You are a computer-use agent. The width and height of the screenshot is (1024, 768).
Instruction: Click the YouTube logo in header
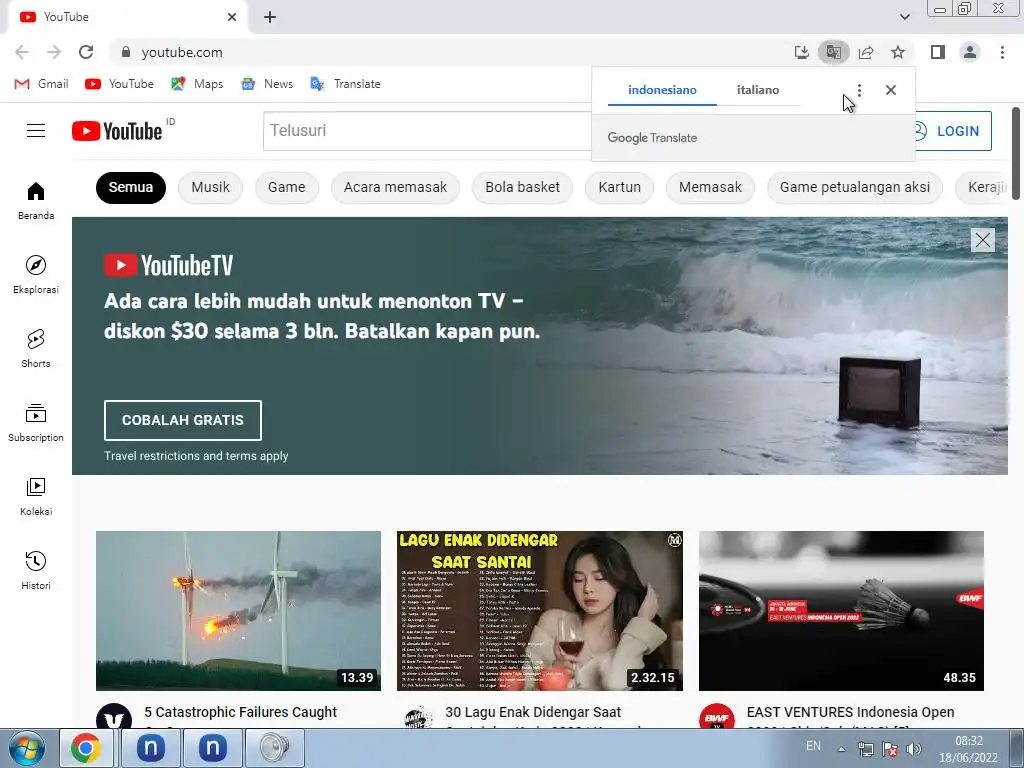[117, 131]
